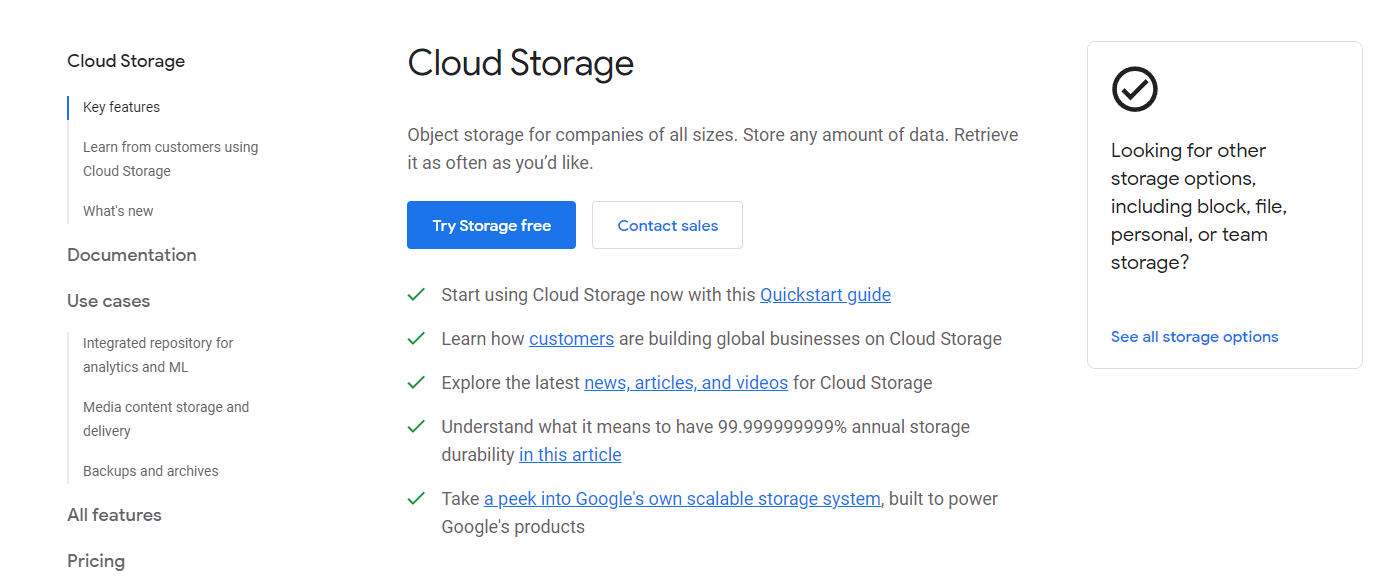
Task: Follow the customers hyperlink
Action: click(571, 338)
